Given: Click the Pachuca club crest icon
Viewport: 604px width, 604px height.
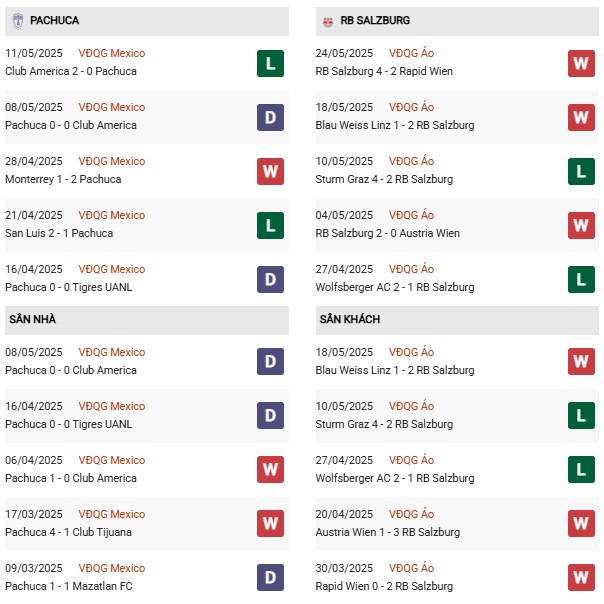Looking at the screenshot, I should coord(18,20).
